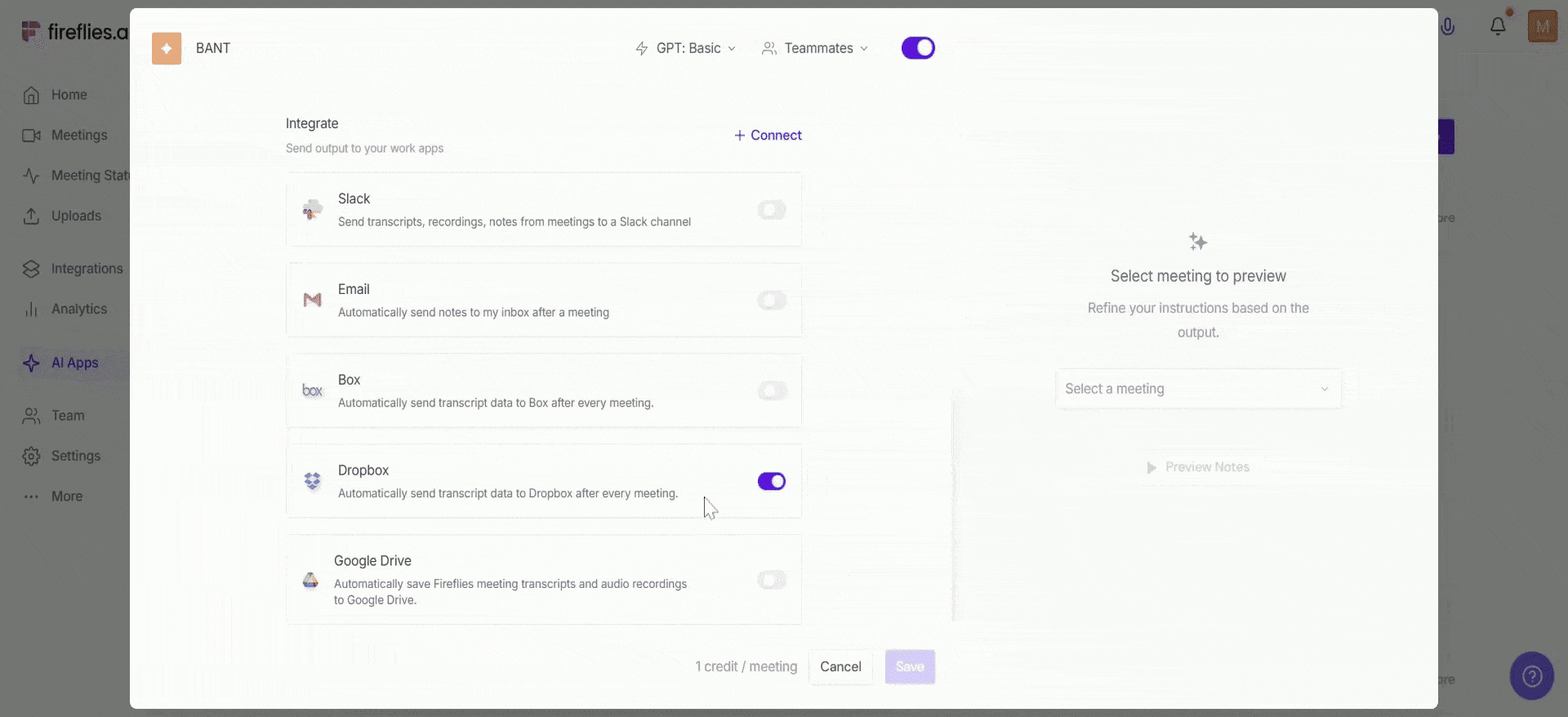Open Analytics in the sidebar
Viewport: 1568px width, 717px height.
[x=79, y=309]
